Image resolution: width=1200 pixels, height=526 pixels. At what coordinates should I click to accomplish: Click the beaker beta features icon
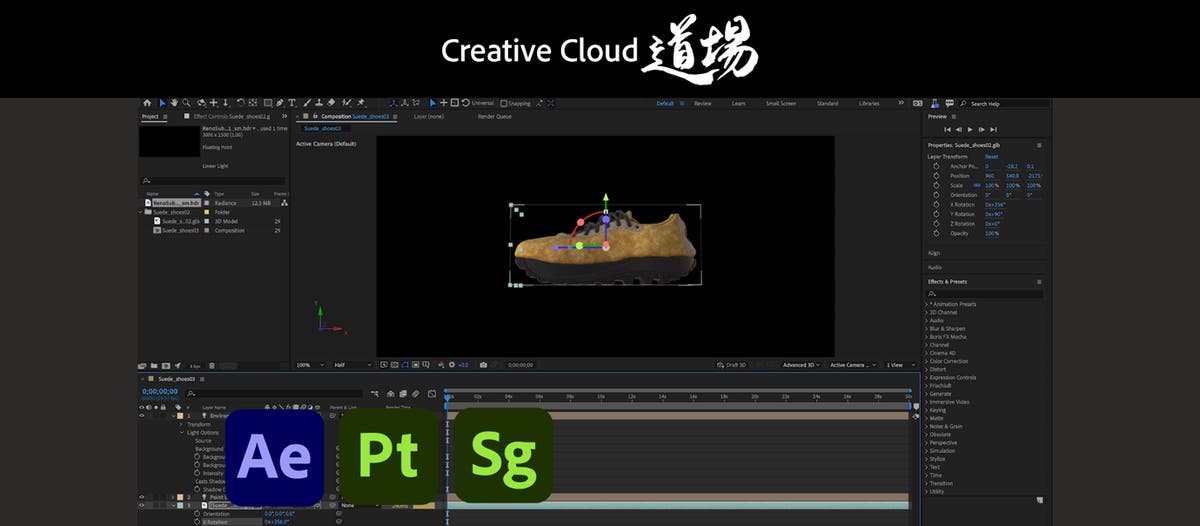[934, 103]
